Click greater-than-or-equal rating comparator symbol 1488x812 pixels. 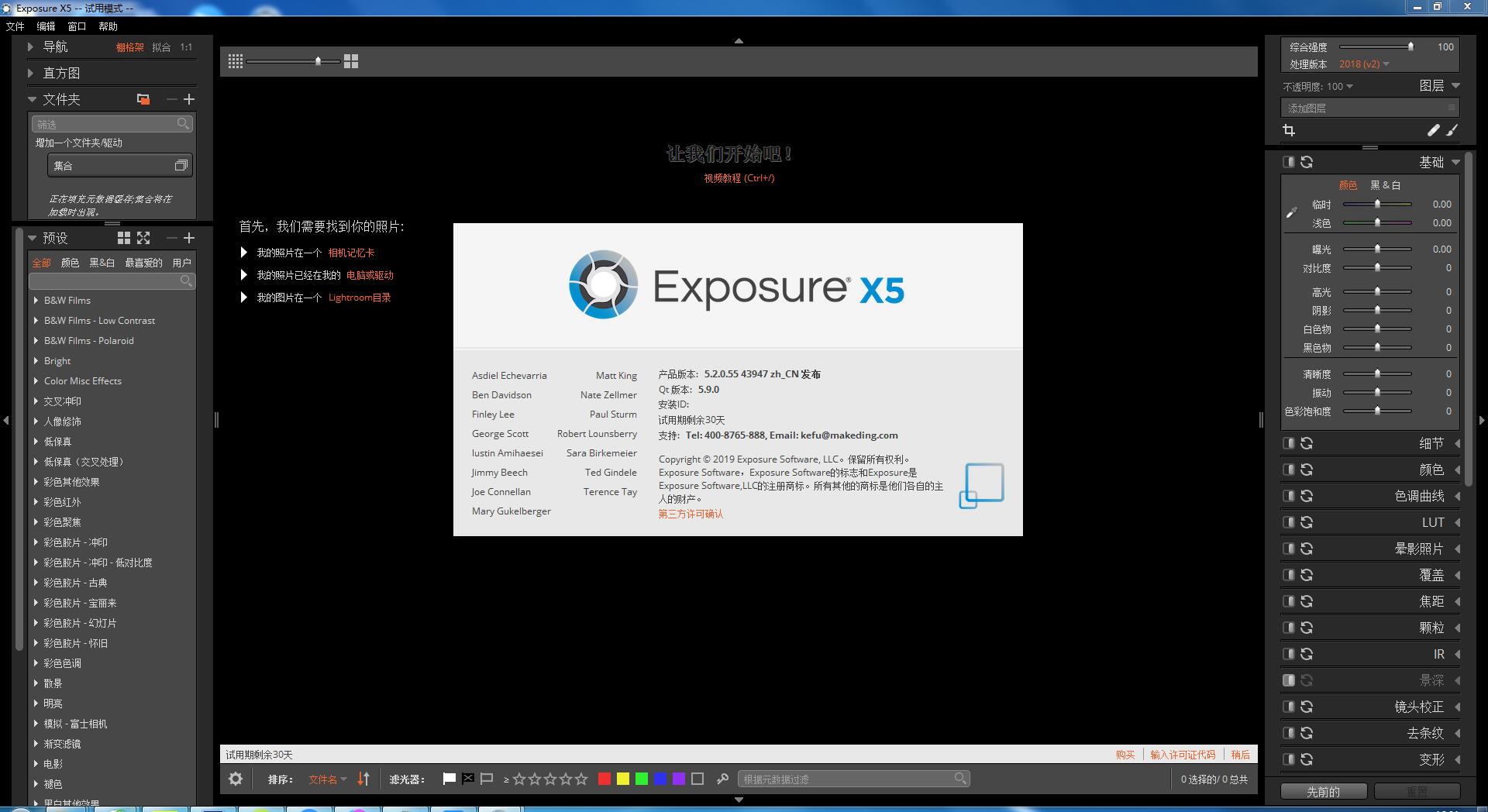point(506,779)
